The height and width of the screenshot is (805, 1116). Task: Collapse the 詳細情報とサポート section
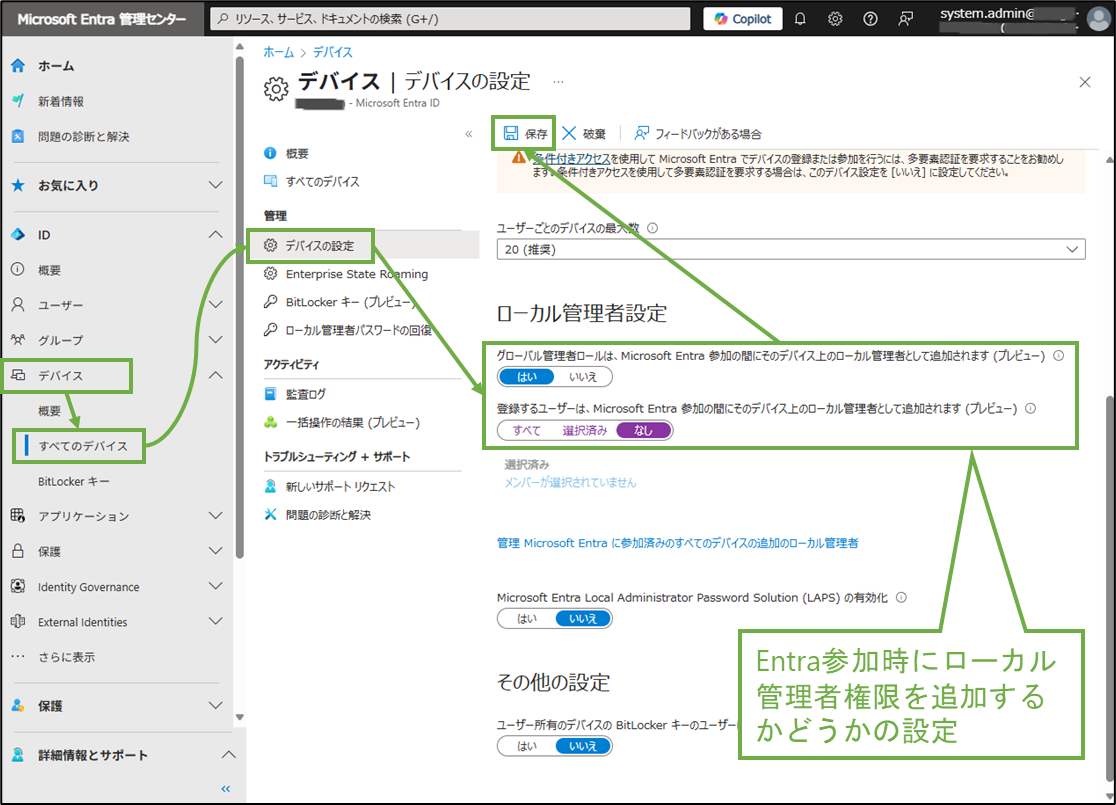[228, 754]
